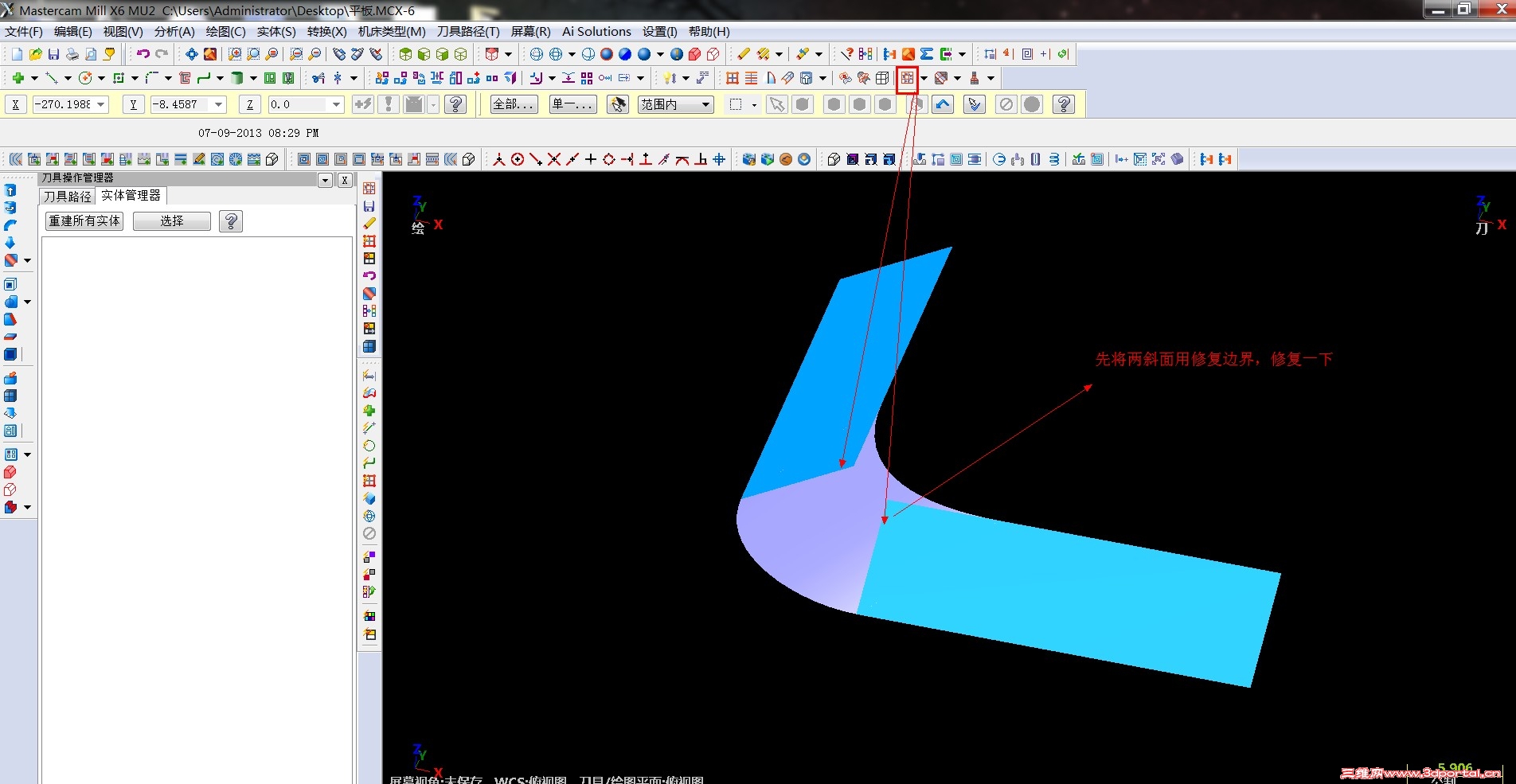Open the Z coordinate dropdown
Viewport: 1516px width, 784px height.
coord(337,104)
